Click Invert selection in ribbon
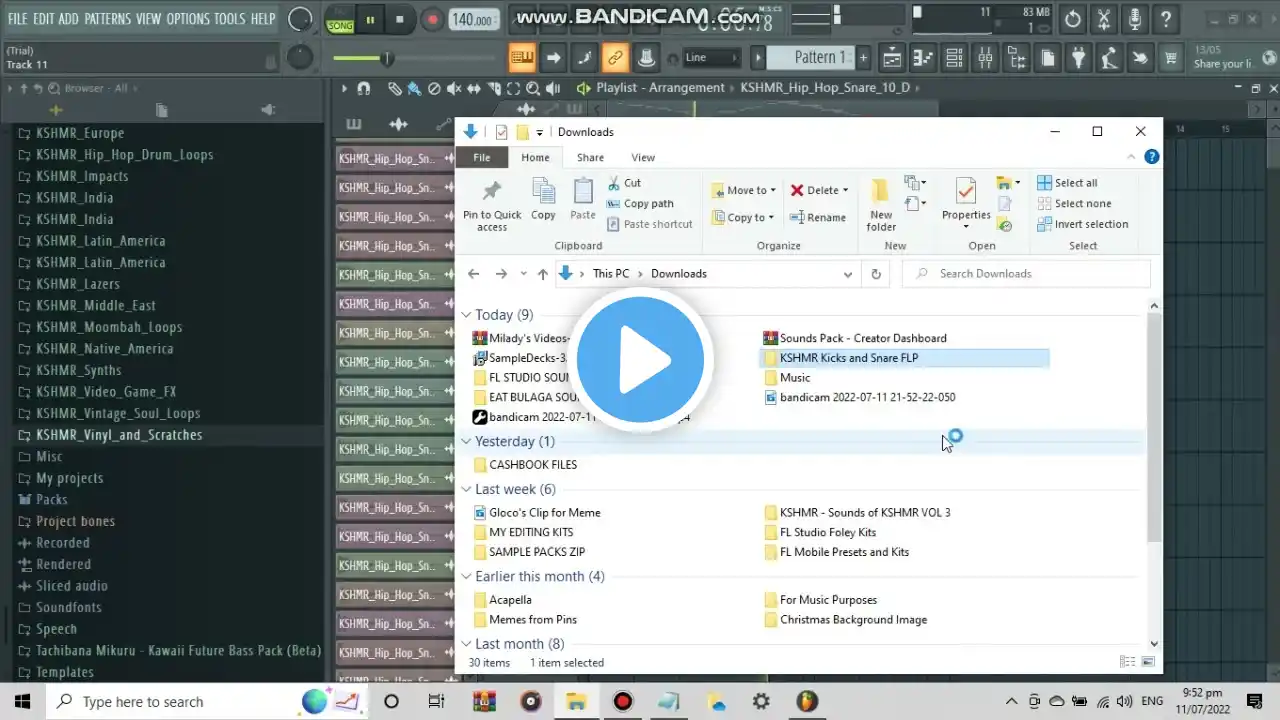 coord(1083,224)
